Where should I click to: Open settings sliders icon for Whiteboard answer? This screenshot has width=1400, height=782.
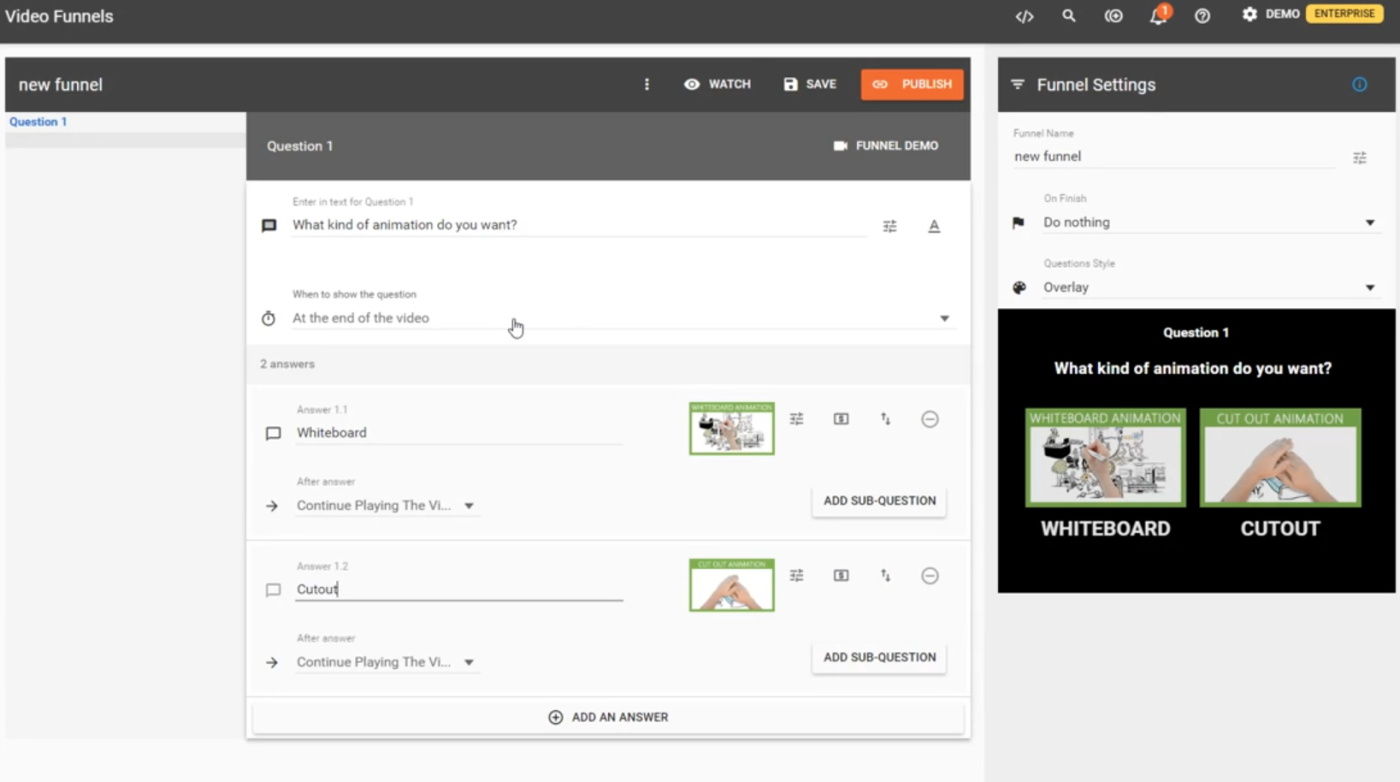tap(796, 419)
